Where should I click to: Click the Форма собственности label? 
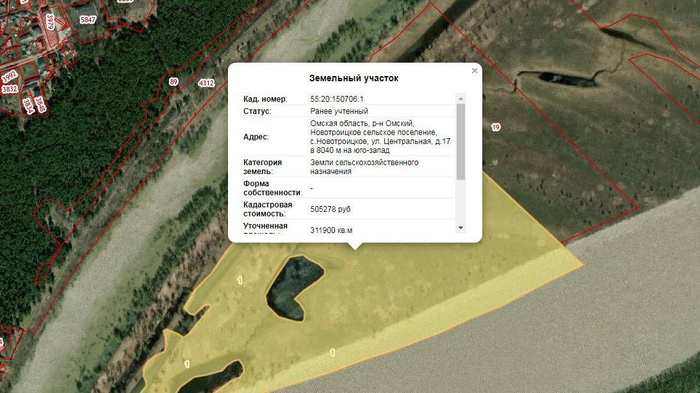(x=272, y=188)
